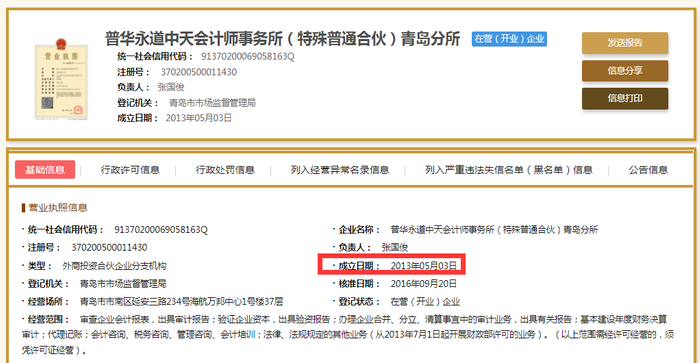Click header 登记机关 value 青岛市市场监督管理局
The height and width of the screenshot is (363, 700).
[x=212, y=103]
